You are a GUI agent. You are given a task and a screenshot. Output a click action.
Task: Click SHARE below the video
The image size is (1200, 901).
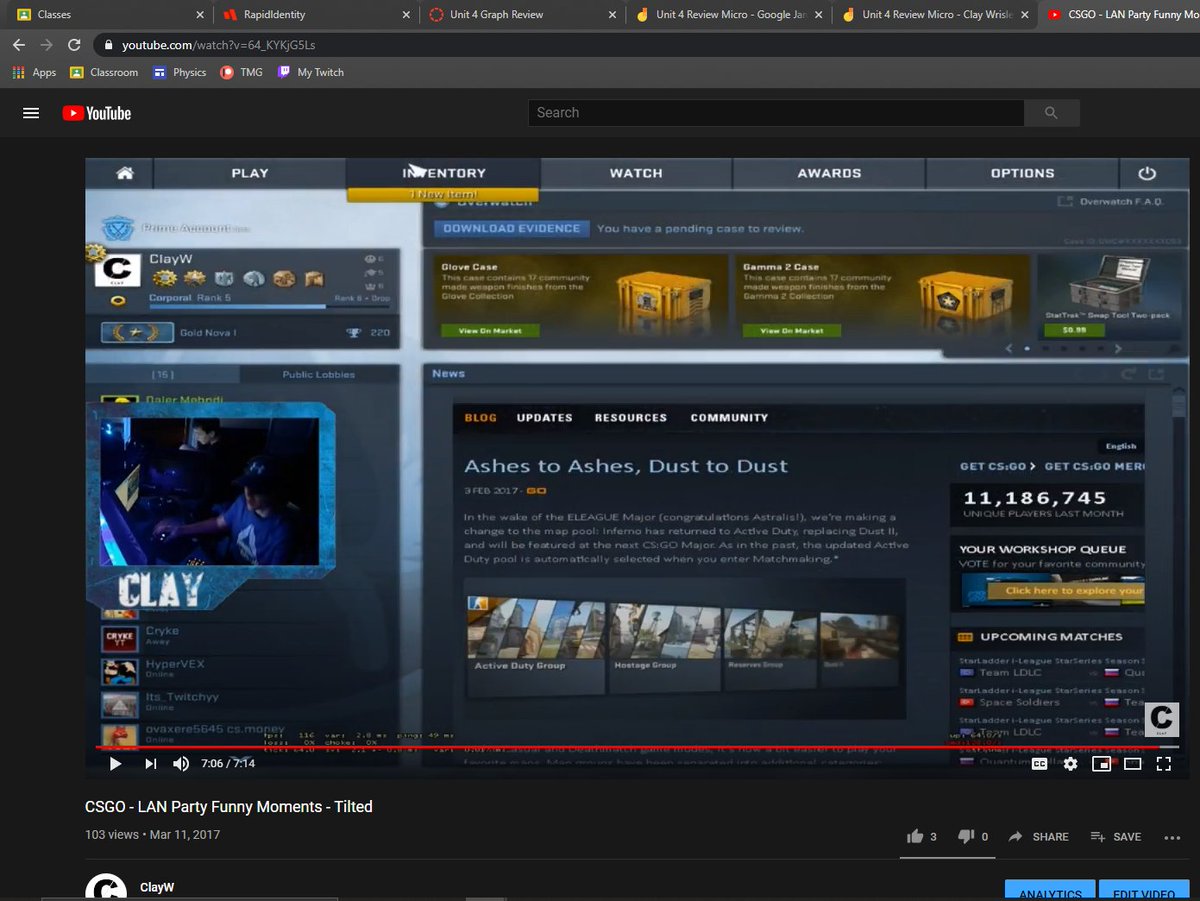1038,836
